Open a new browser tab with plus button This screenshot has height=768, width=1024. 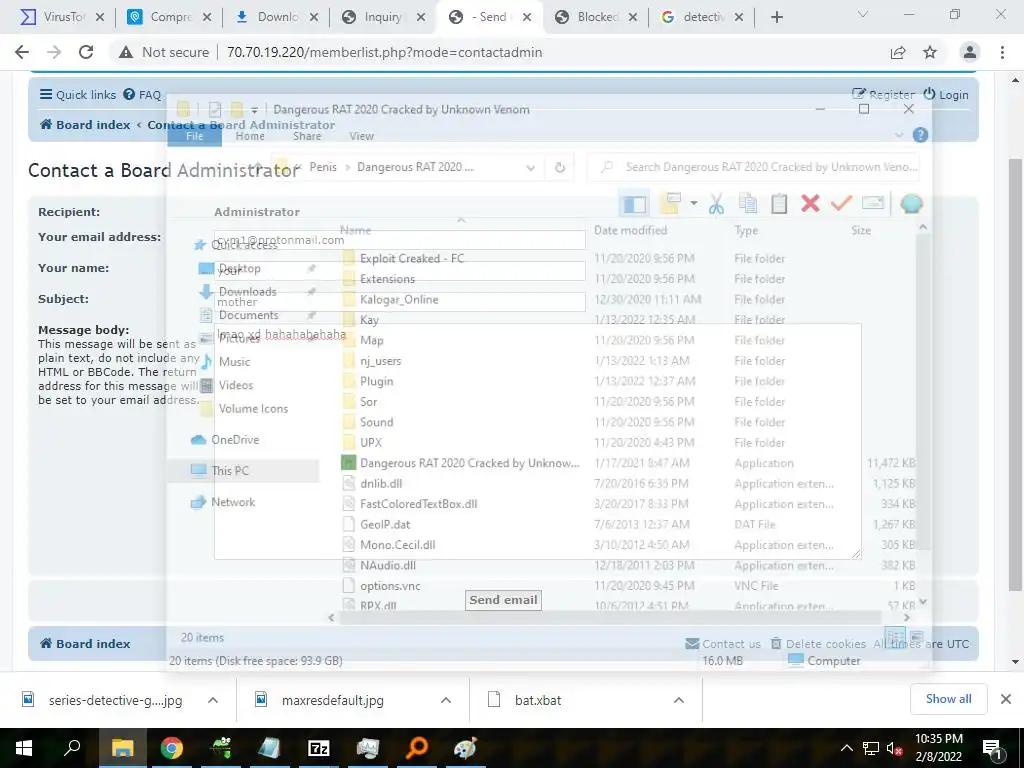click(x=776, y=17)
